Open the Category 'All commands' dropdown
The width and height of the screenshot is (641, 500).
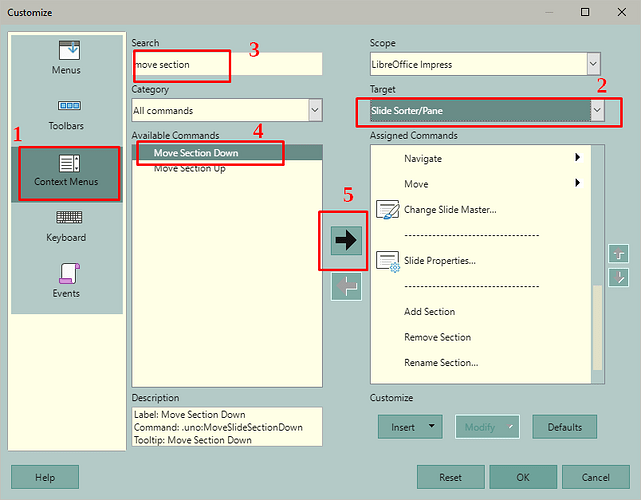click(x=227, y=110)
